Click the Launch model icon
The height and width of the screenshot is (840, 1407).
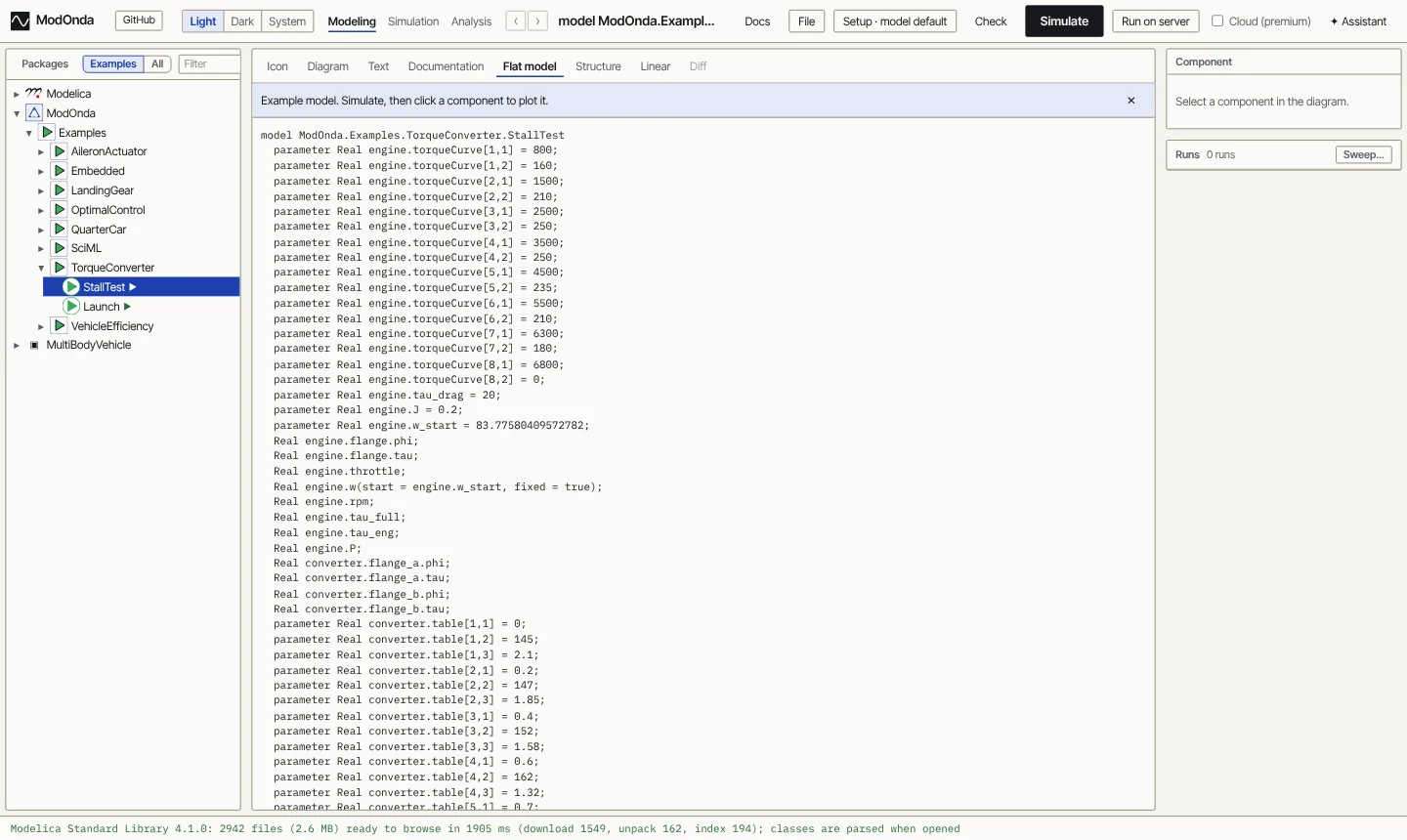click(71, 307)
